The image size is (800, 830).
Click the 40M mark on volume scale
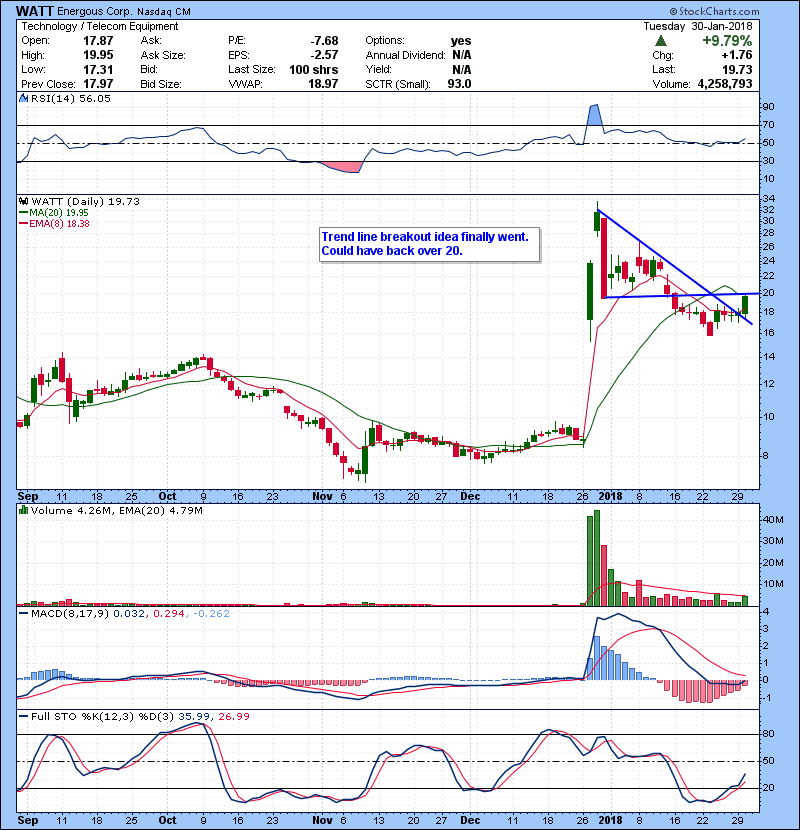pos(773,520)
